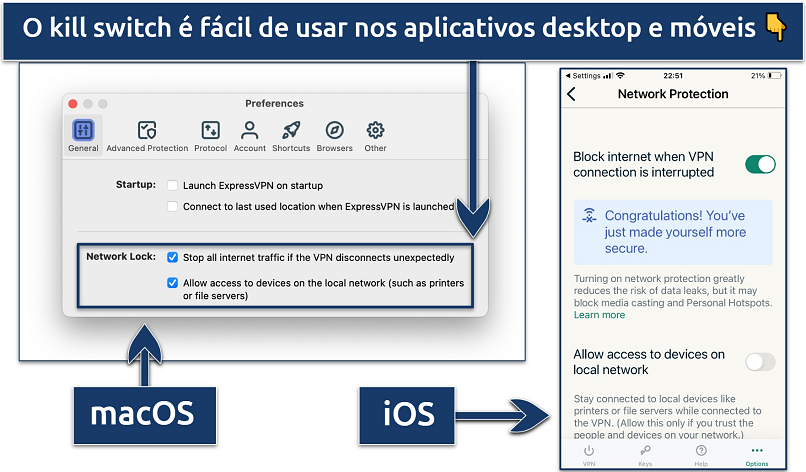
Task: Tap the back chevron in Network Protection
Action: click(572, 94)
